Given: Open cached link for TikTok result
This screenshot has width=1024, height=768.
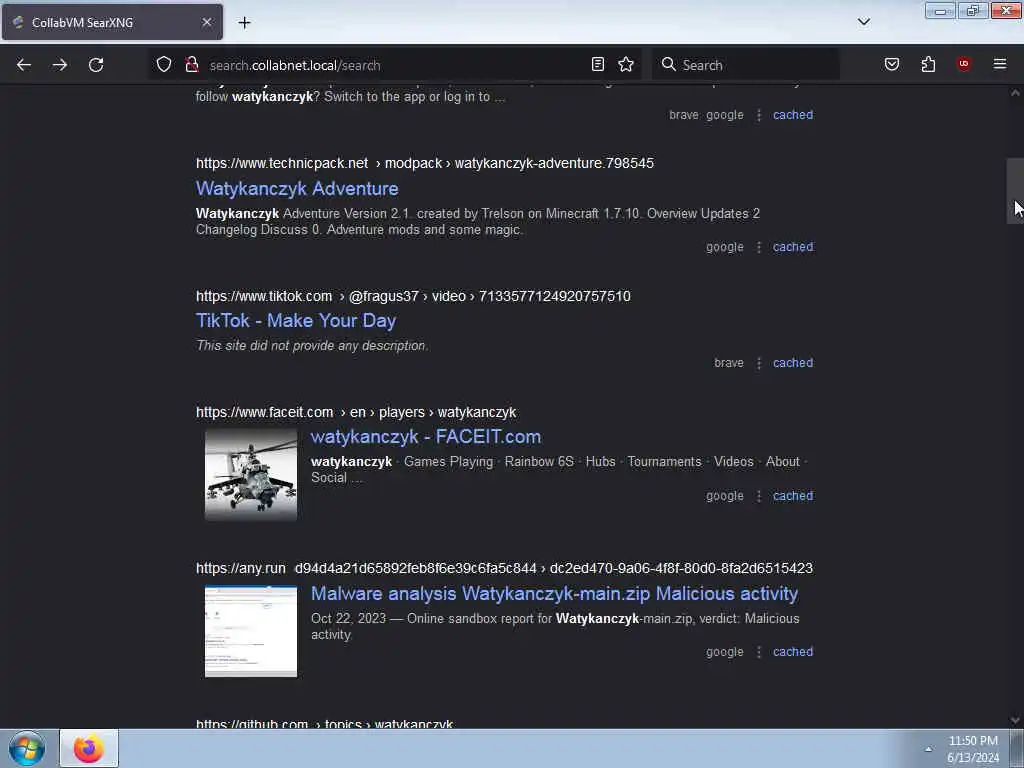Looking at the screenshot, I should pyautogui.click(x=793, y=362).
